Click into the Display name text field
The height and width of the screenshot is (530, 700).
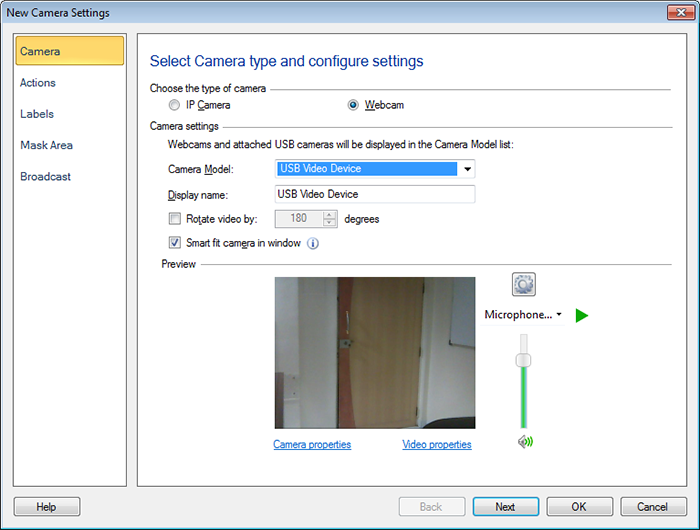click(x=374, y=194)
